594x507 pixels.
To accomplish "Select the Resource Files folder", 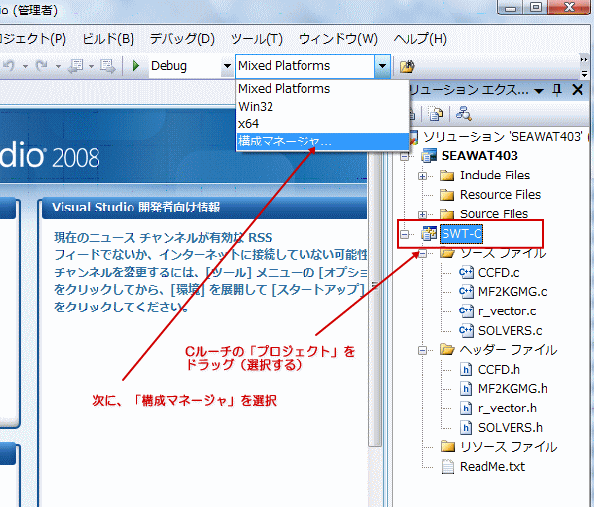I will [500, 195].
